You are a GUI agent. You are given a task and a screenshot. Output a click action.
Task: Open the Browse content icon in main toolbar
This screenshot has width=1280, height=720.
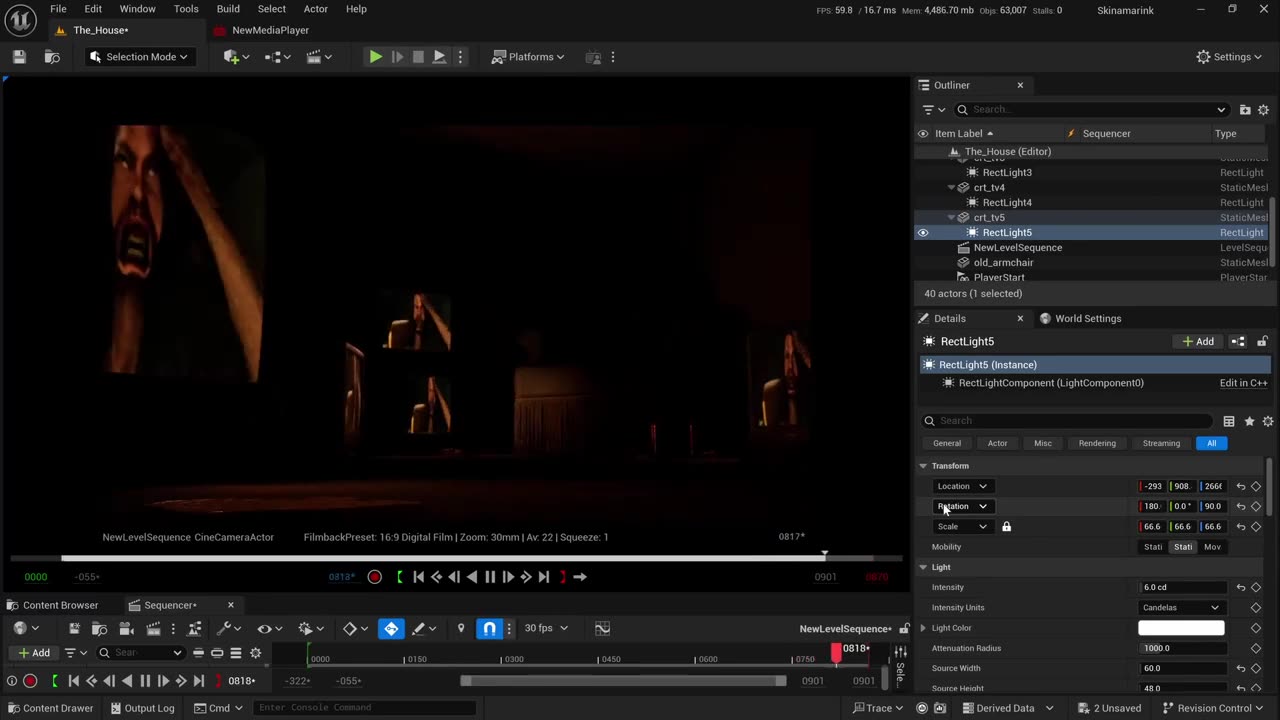[52, 57]
